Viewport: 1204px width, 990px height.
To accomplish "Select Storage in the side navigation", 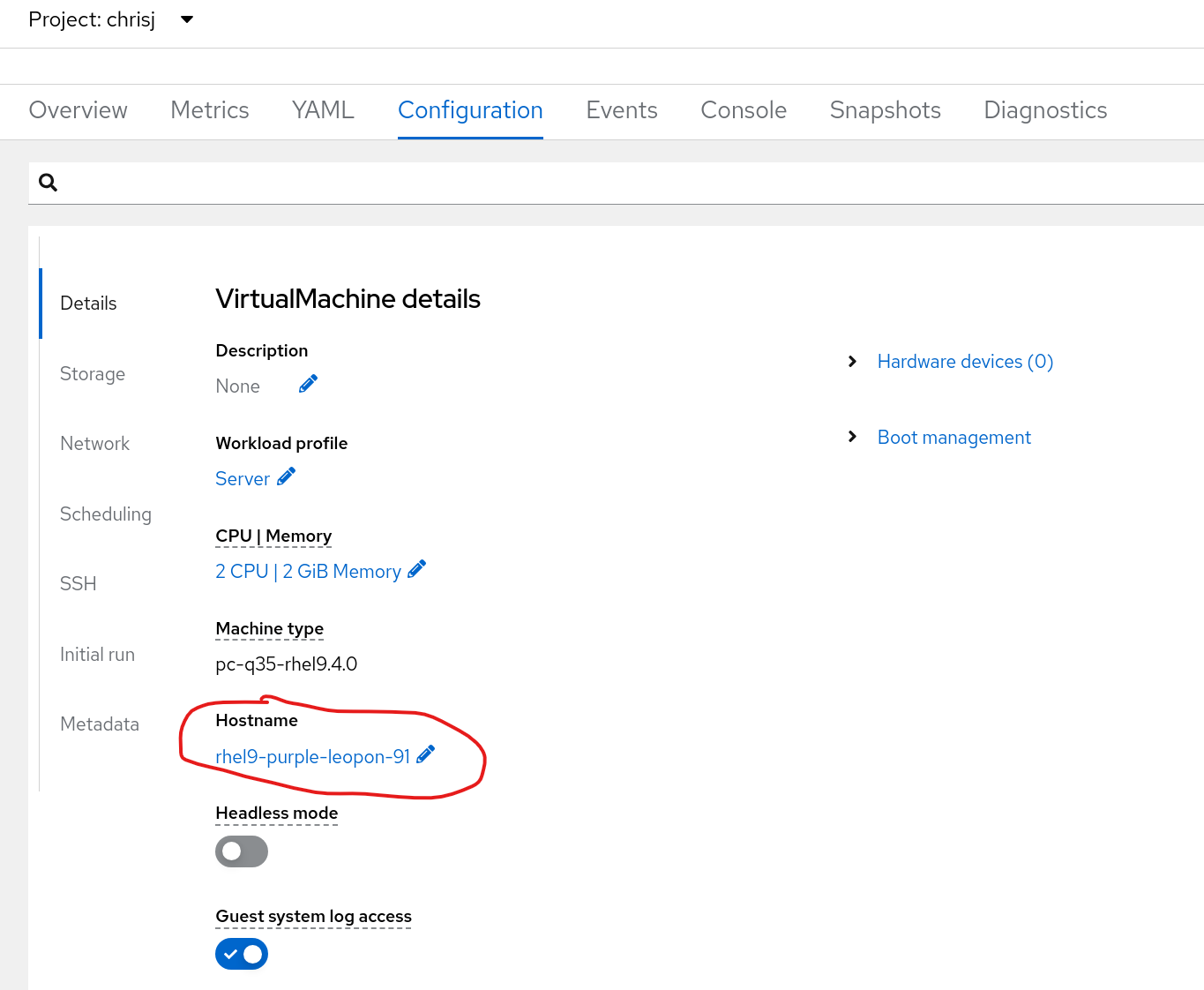I will 93,374.
